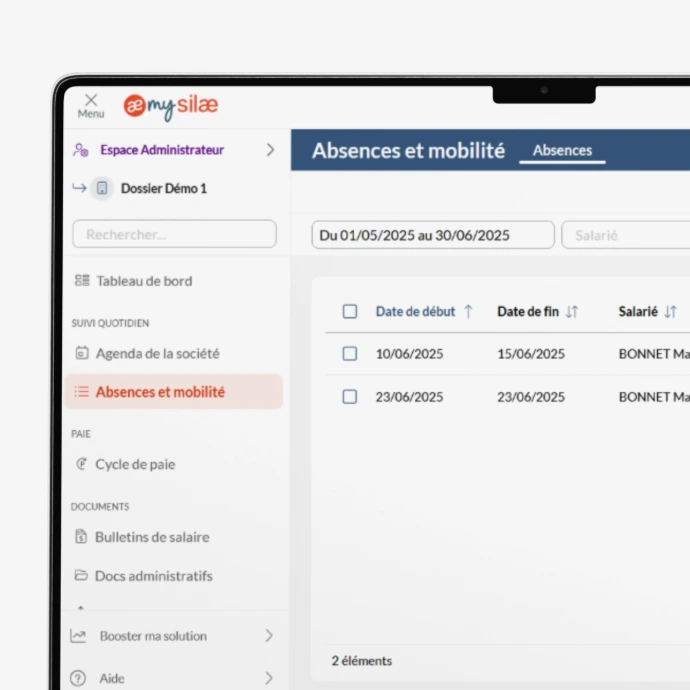
Task: Open Aide
Action: pos(112,678)
